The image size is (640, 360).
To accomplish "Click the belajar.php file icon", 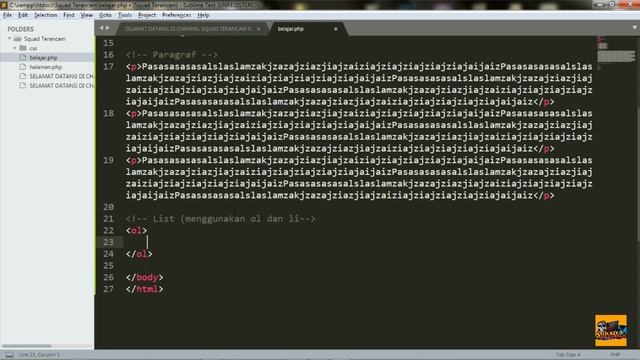I will [23, 58].
